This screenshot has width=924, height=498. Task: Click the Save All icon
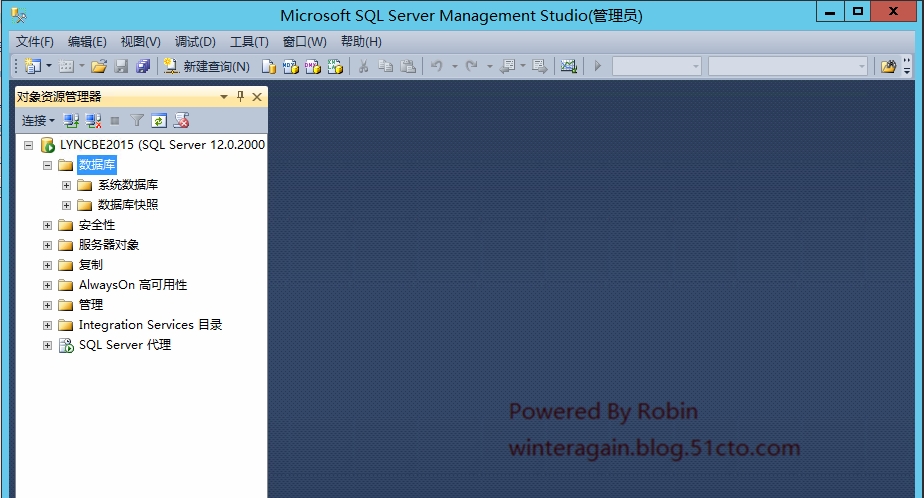click(x=143, y=66)
